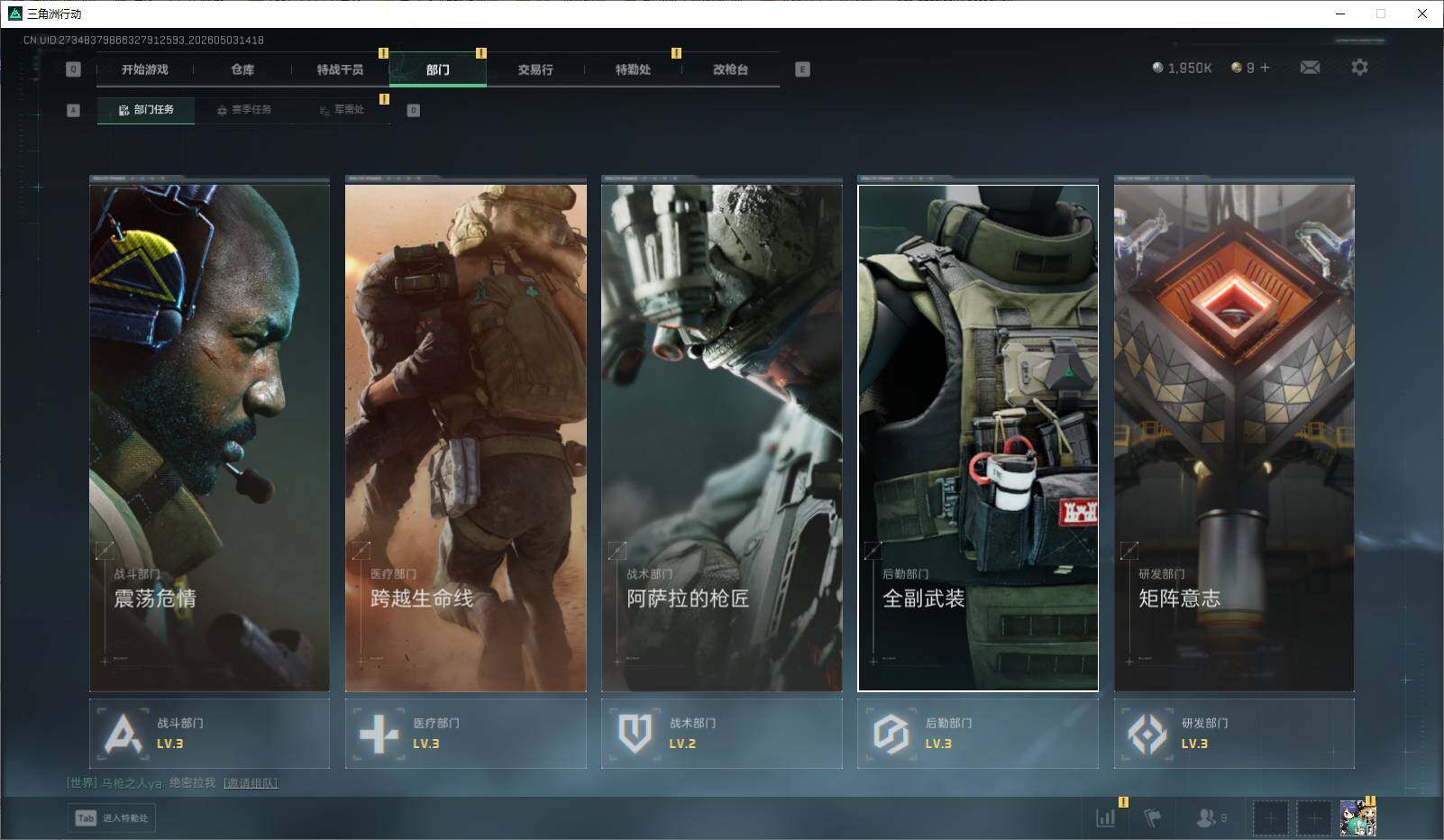Click the 研发部门 LV.3 level text

coord(1194,744)
